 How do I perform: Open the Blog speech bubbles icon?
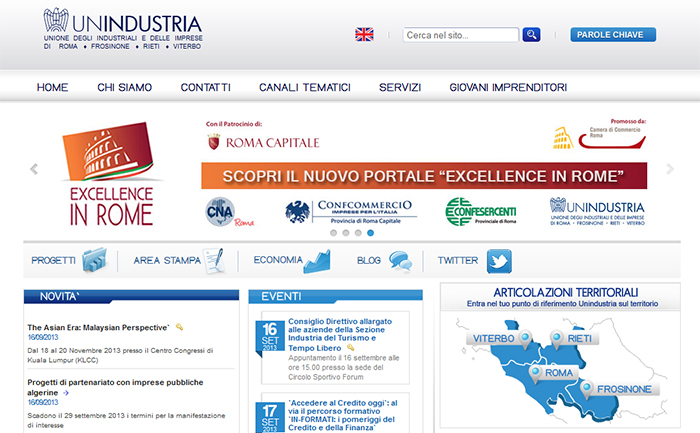[x=400, y=261]
